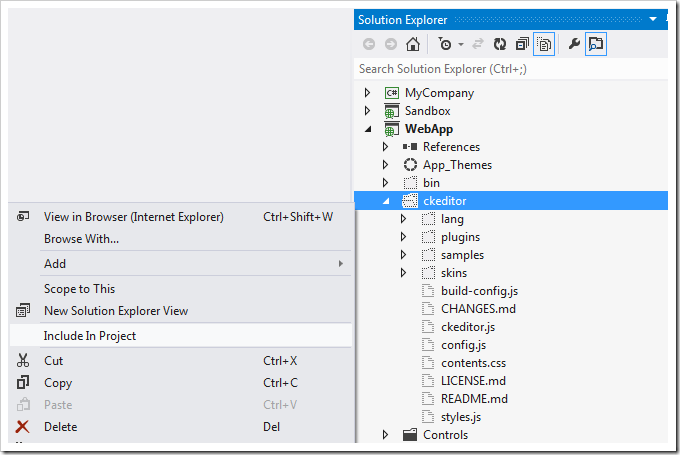
Task: Select the config.js file
Action: pos(464,345)
